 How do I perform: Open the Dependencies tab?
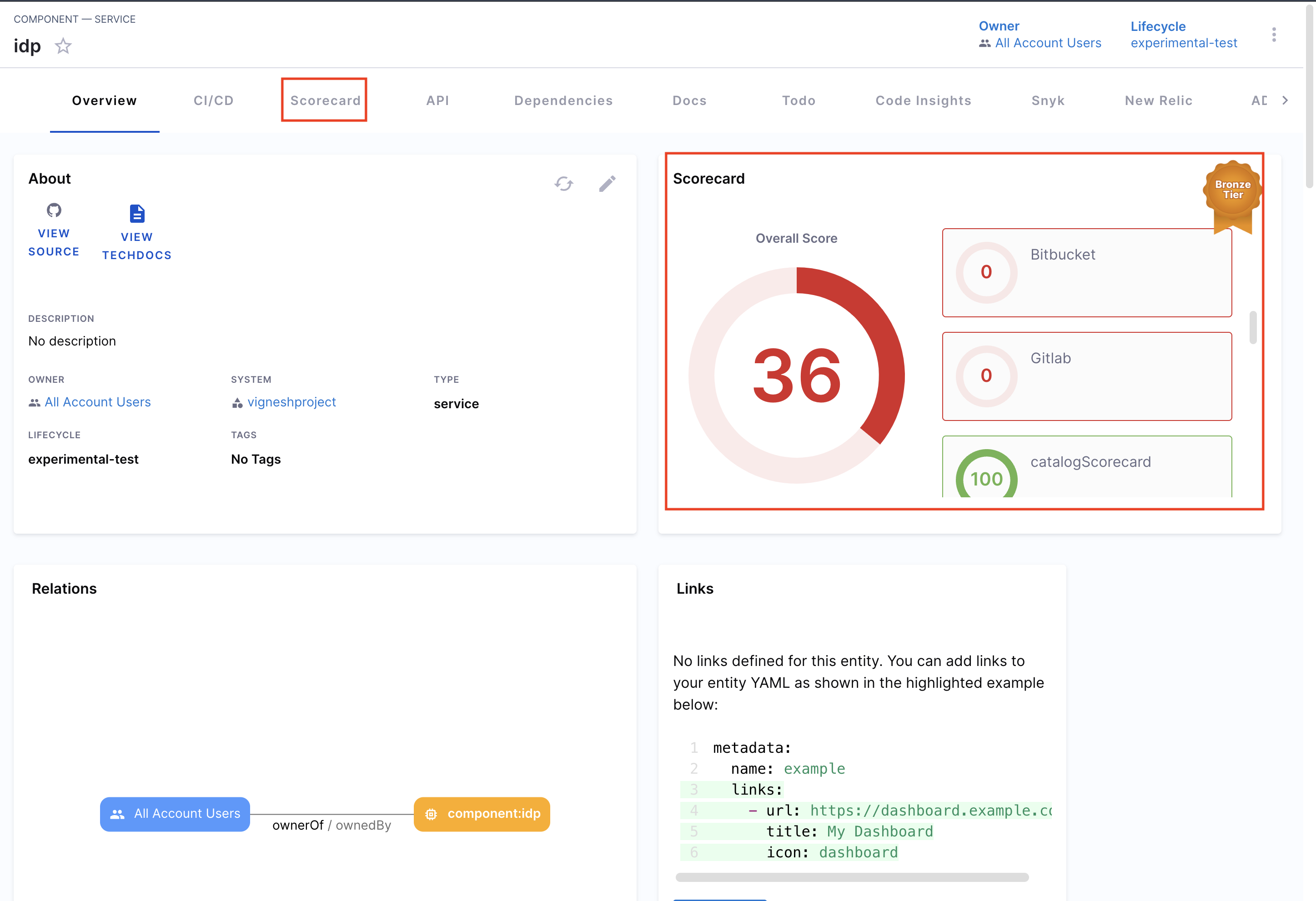click(563, 101)
